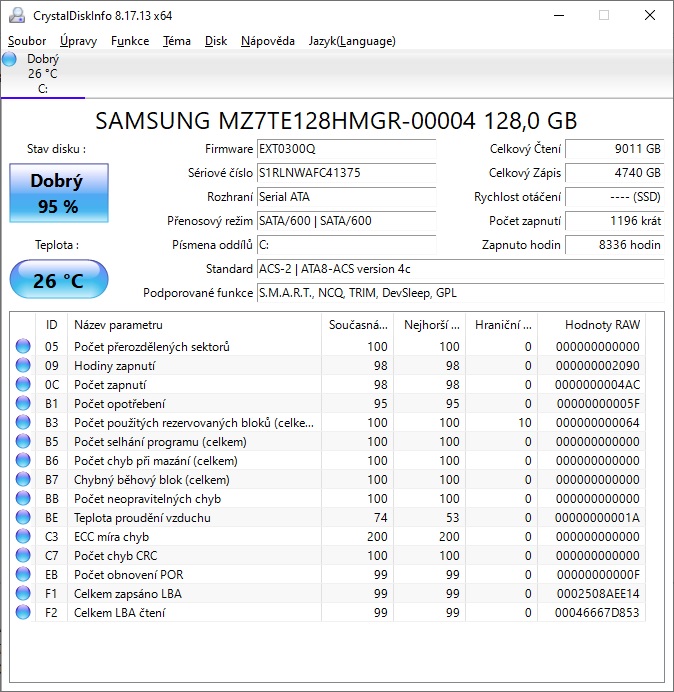
Task: Select parameter name 'Počet zapnutí' in table
Action: 110,385
